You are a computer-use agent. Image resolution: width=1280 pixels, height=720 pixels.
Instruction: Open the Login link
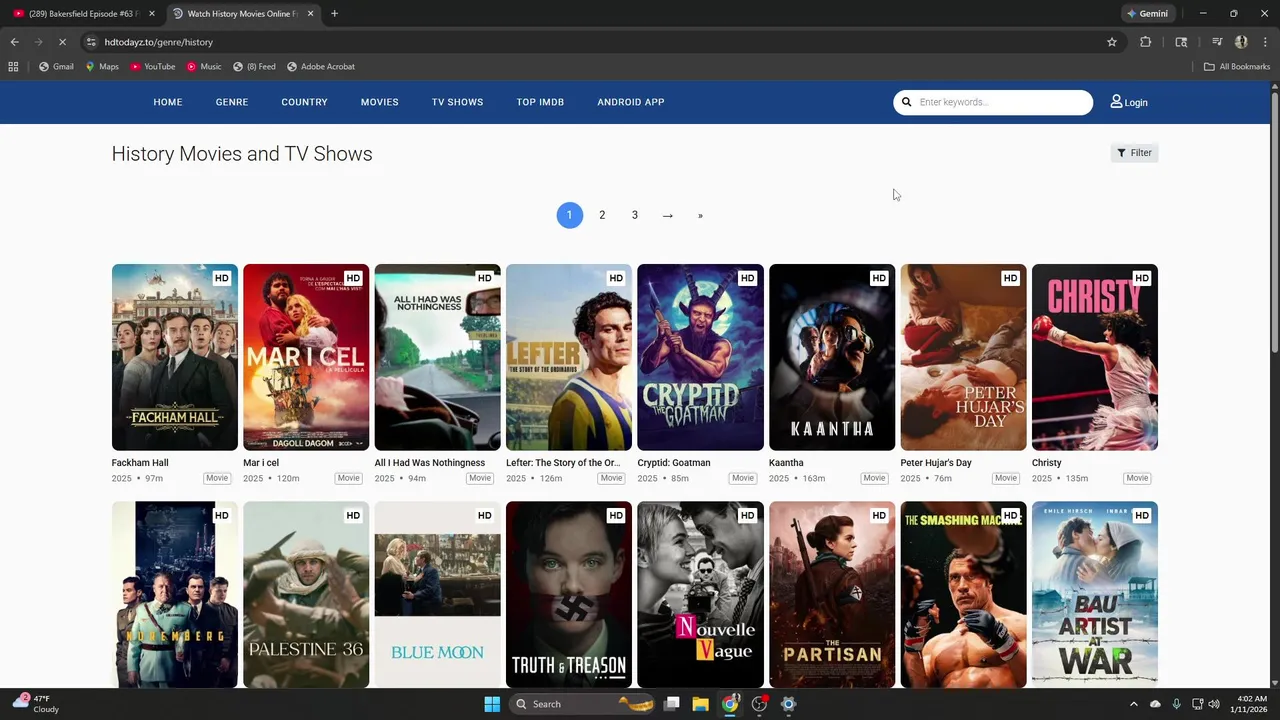click(x=1129, y=102)
